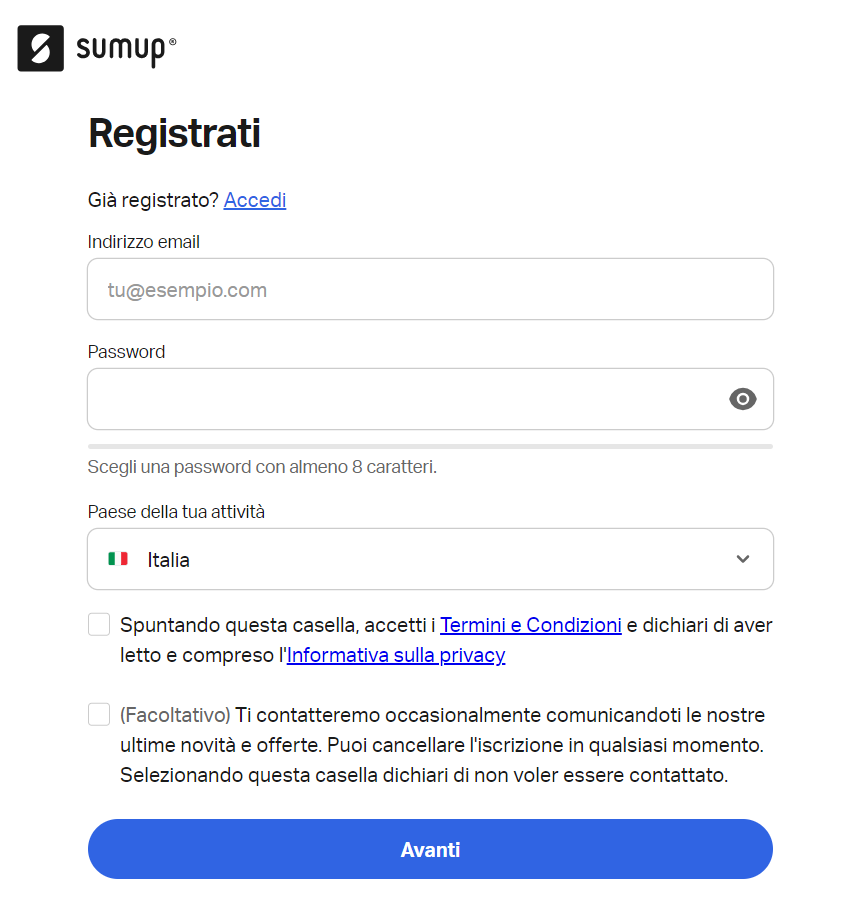Click the Indirizzo email input field
This screenshot has height=900, width=859.
(x=430, y=289)
